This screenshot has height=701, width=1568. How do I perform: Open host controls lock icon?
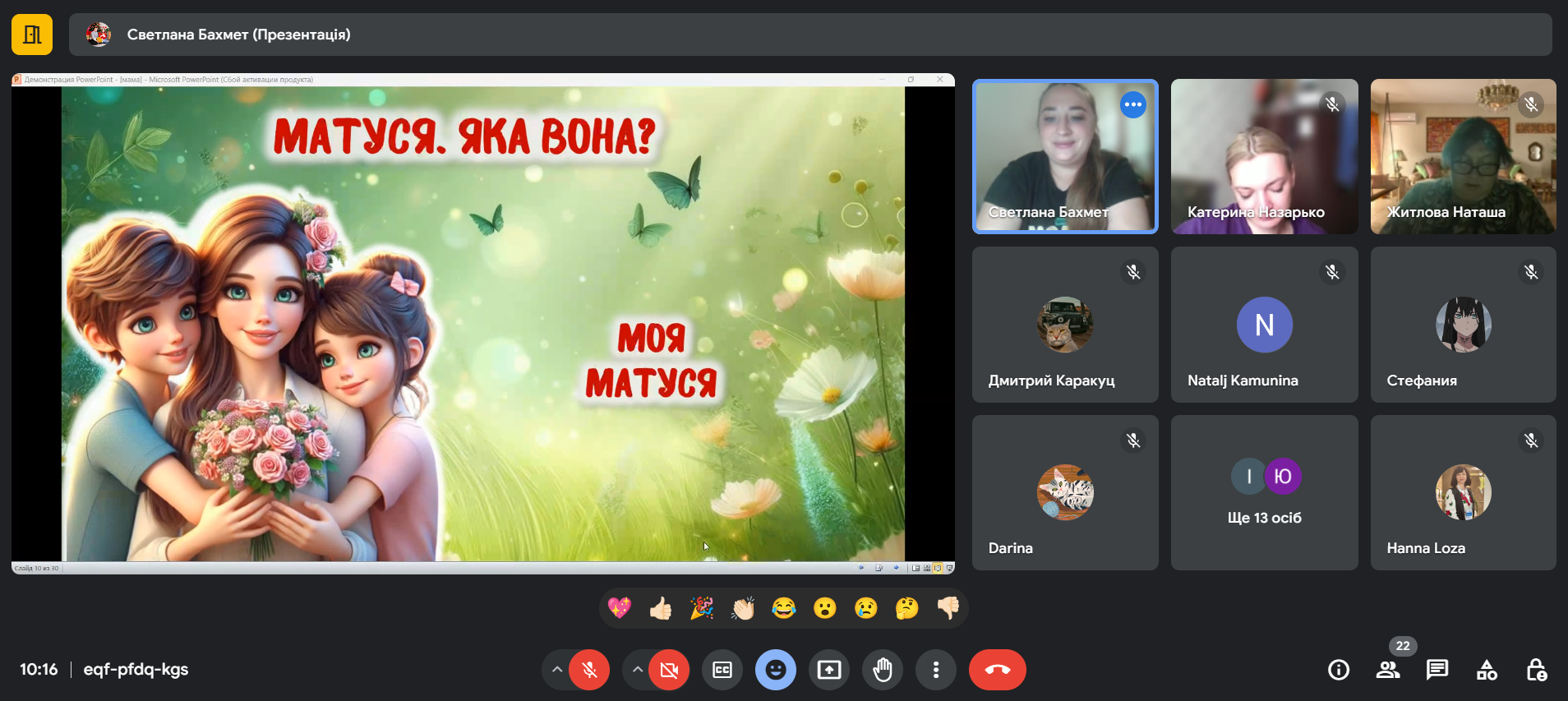coord(1536,670)
